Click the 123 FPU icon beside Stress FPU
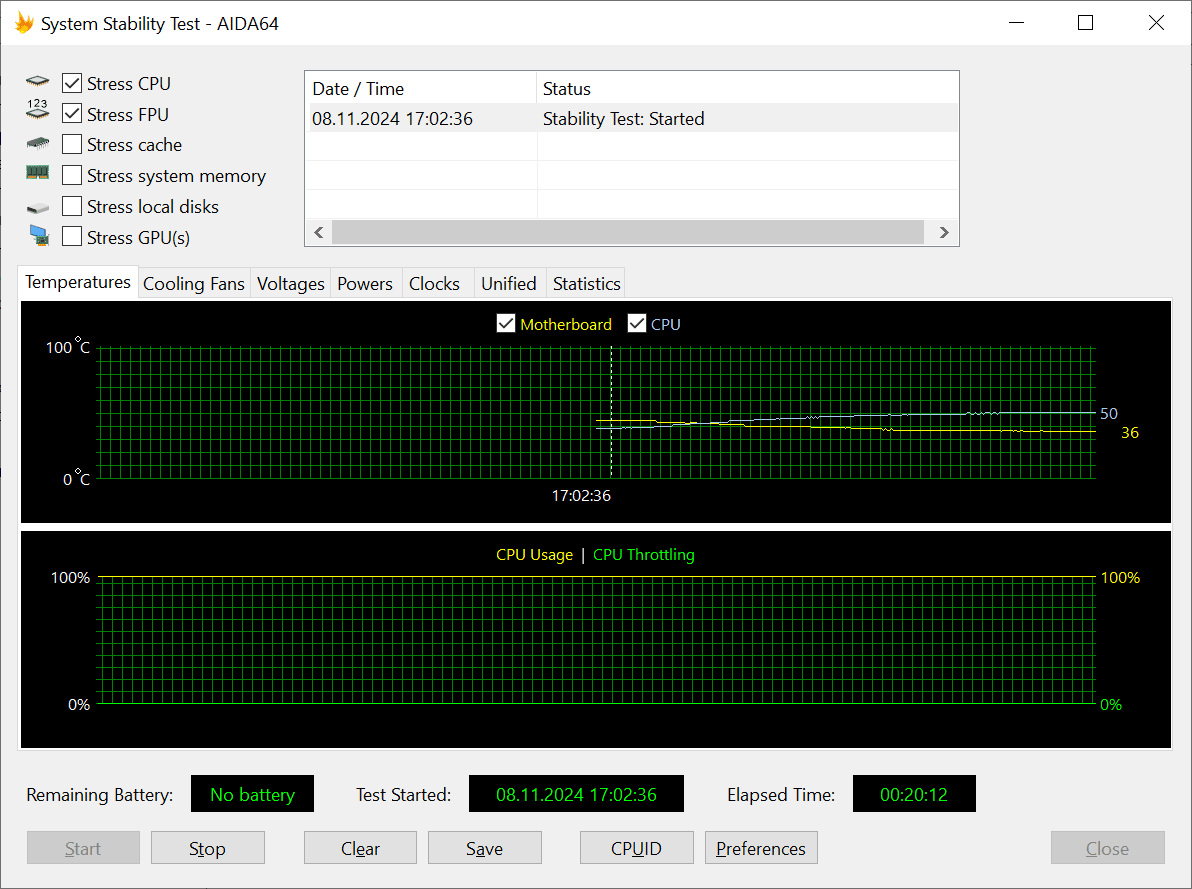This screenshot has width=1192, height=889. click(x=37, y=109)
